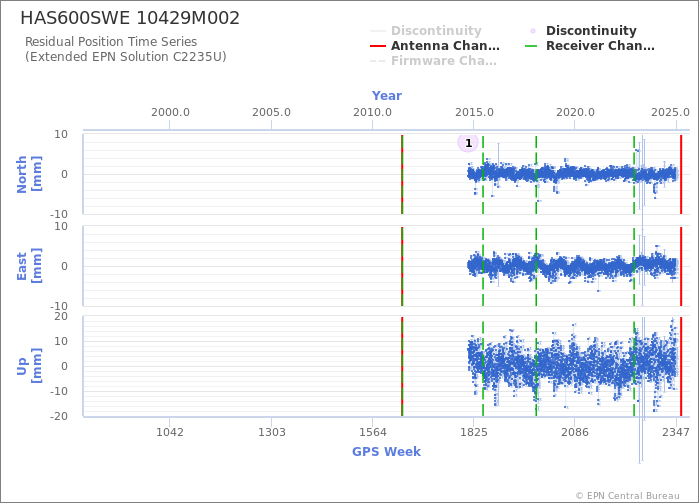Click the 2010.0 year tick label
Screen dimensions: 700x504
[x=372, y=112]
